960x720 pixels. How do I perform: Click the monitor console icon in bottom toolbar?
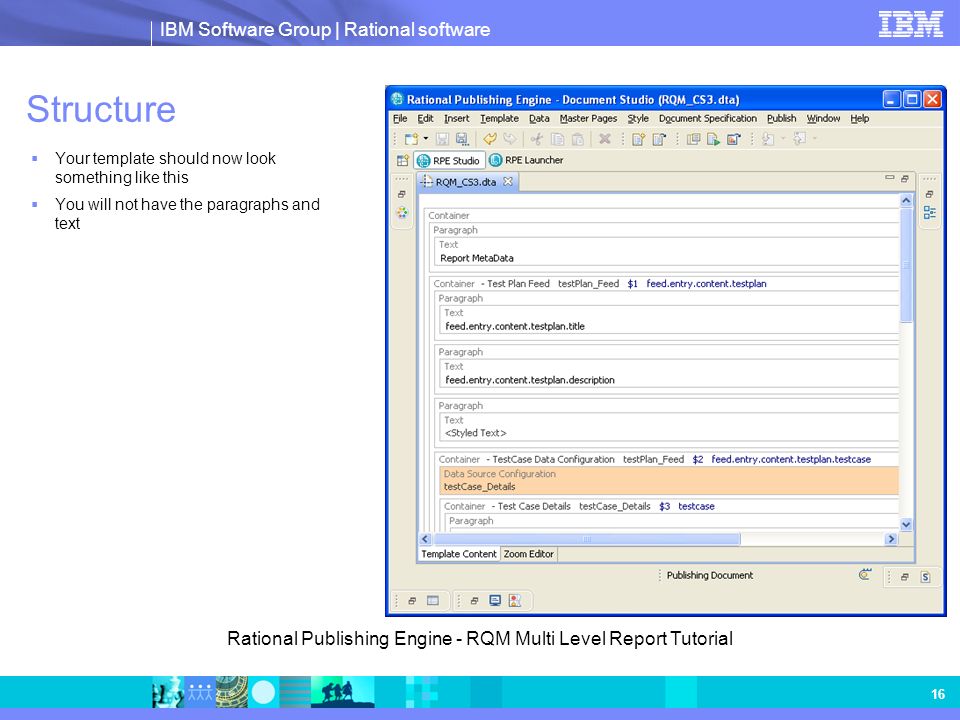coord(495,601)
